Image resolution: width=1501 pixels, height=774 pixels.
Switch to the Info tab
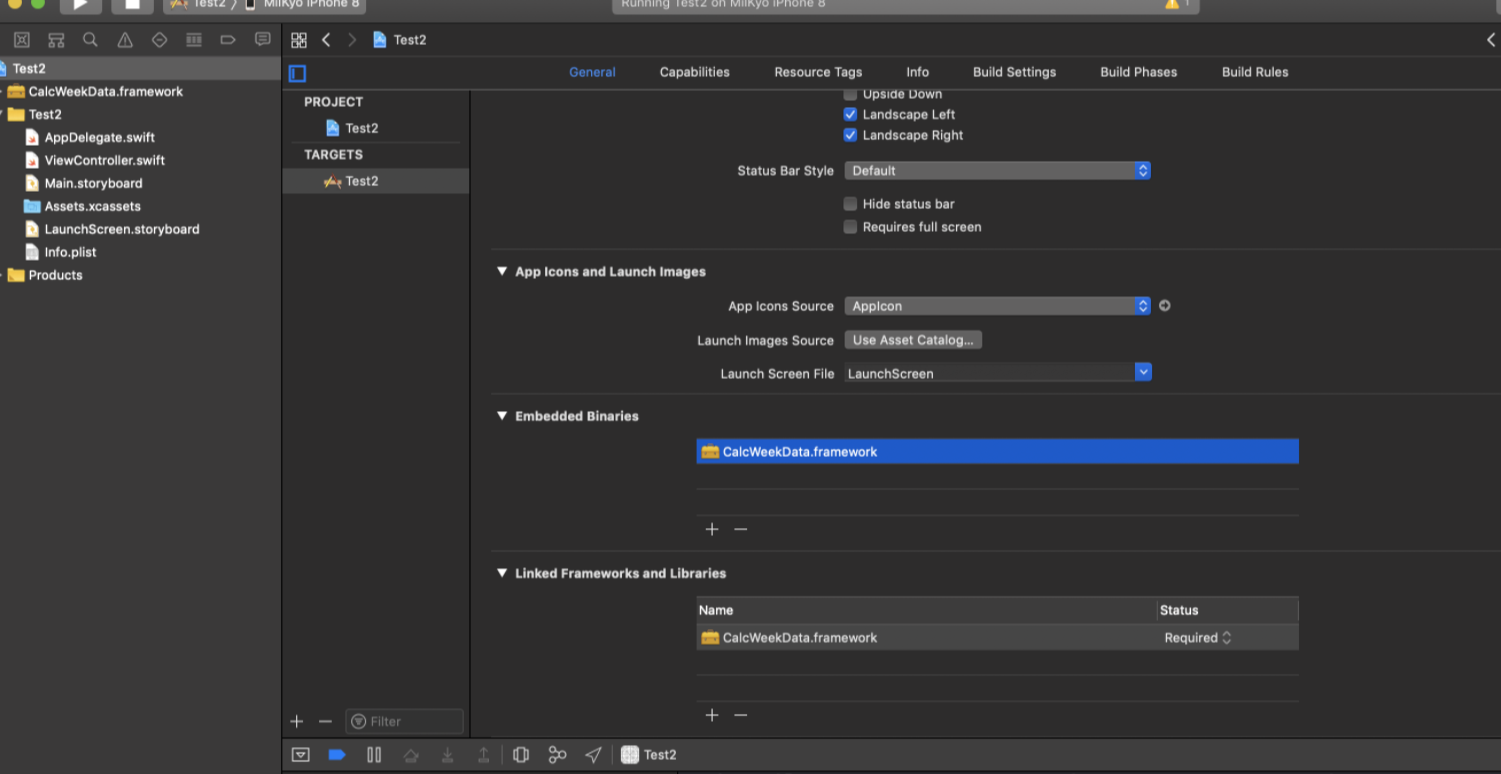pyautogui.click(x=918, y=72)
